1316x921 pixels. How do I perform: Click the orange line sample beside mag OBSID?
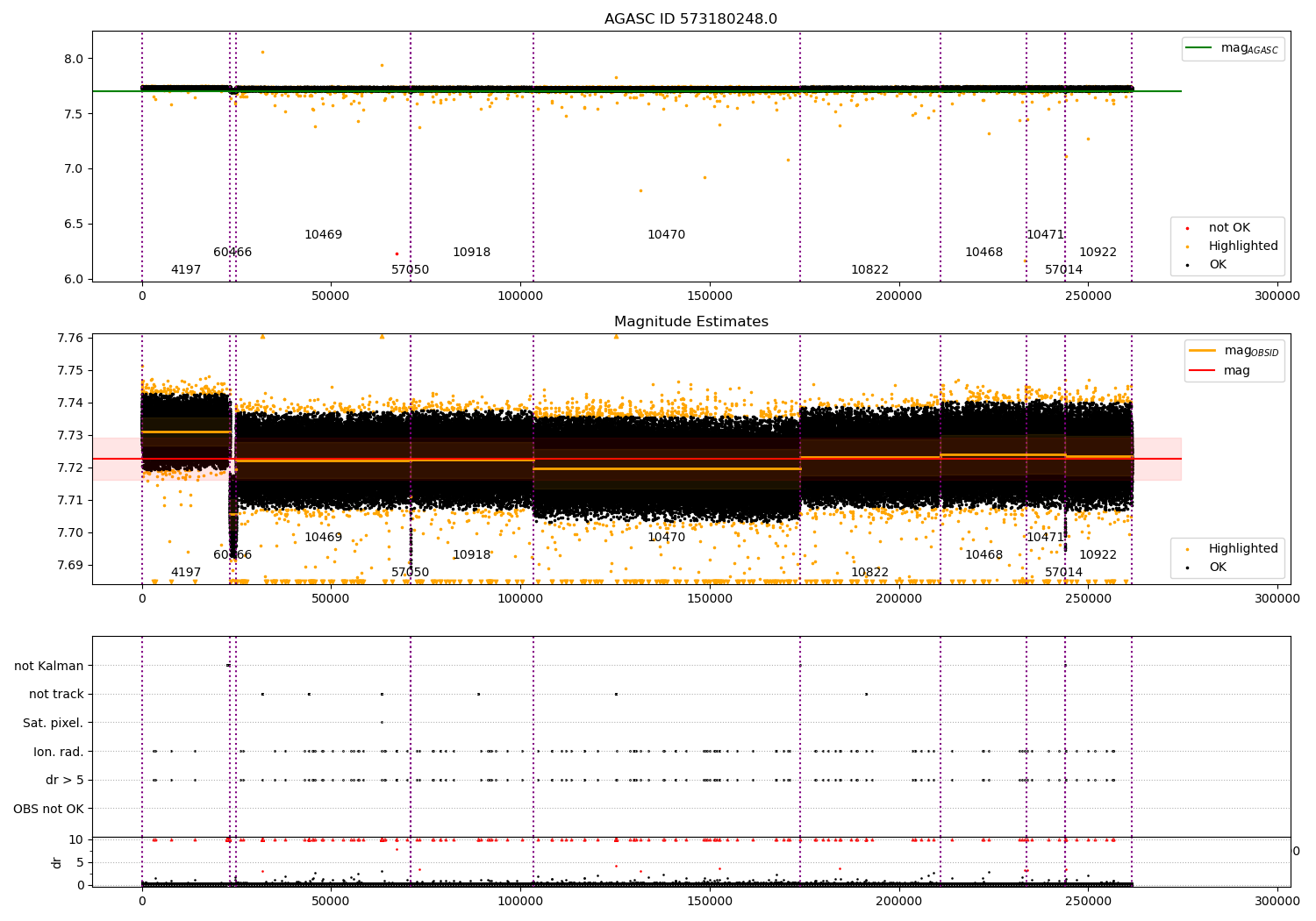coord(1202,350)
